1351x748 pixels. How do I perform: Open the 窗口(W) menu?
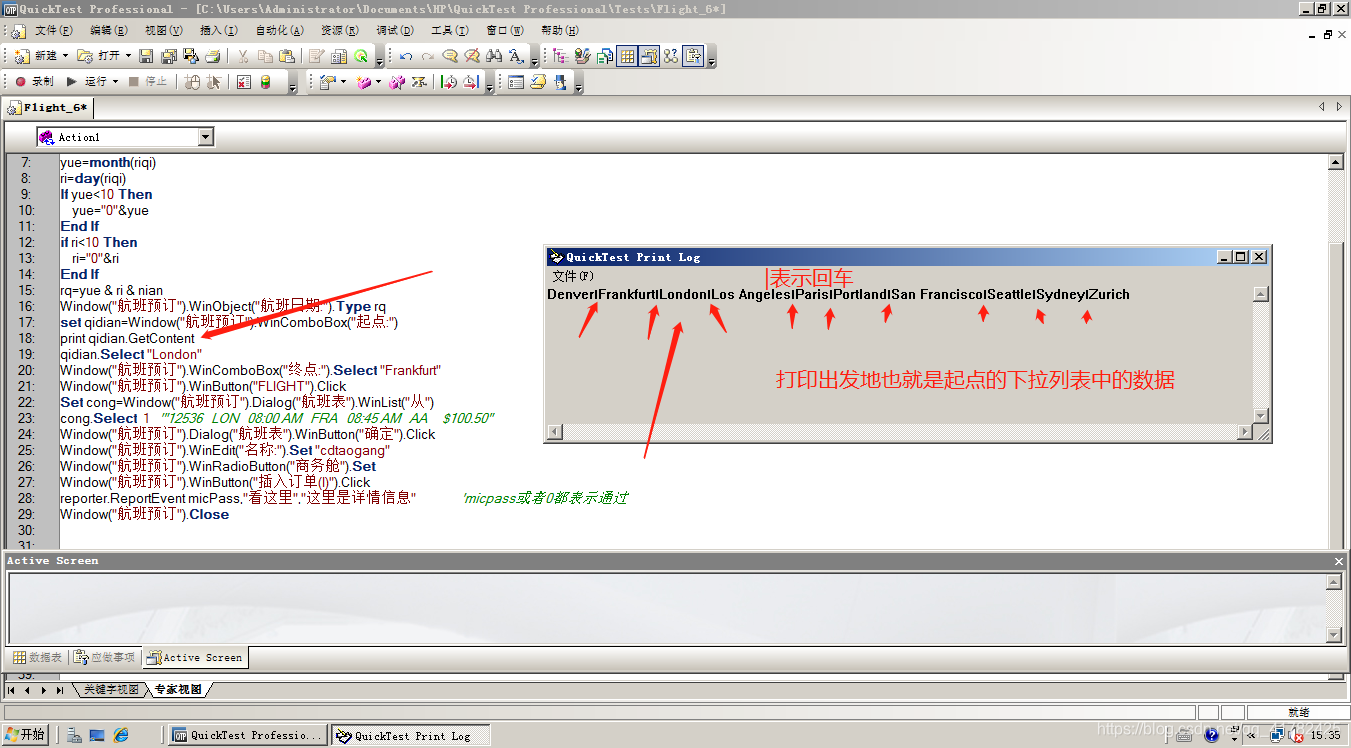(505, 31)
